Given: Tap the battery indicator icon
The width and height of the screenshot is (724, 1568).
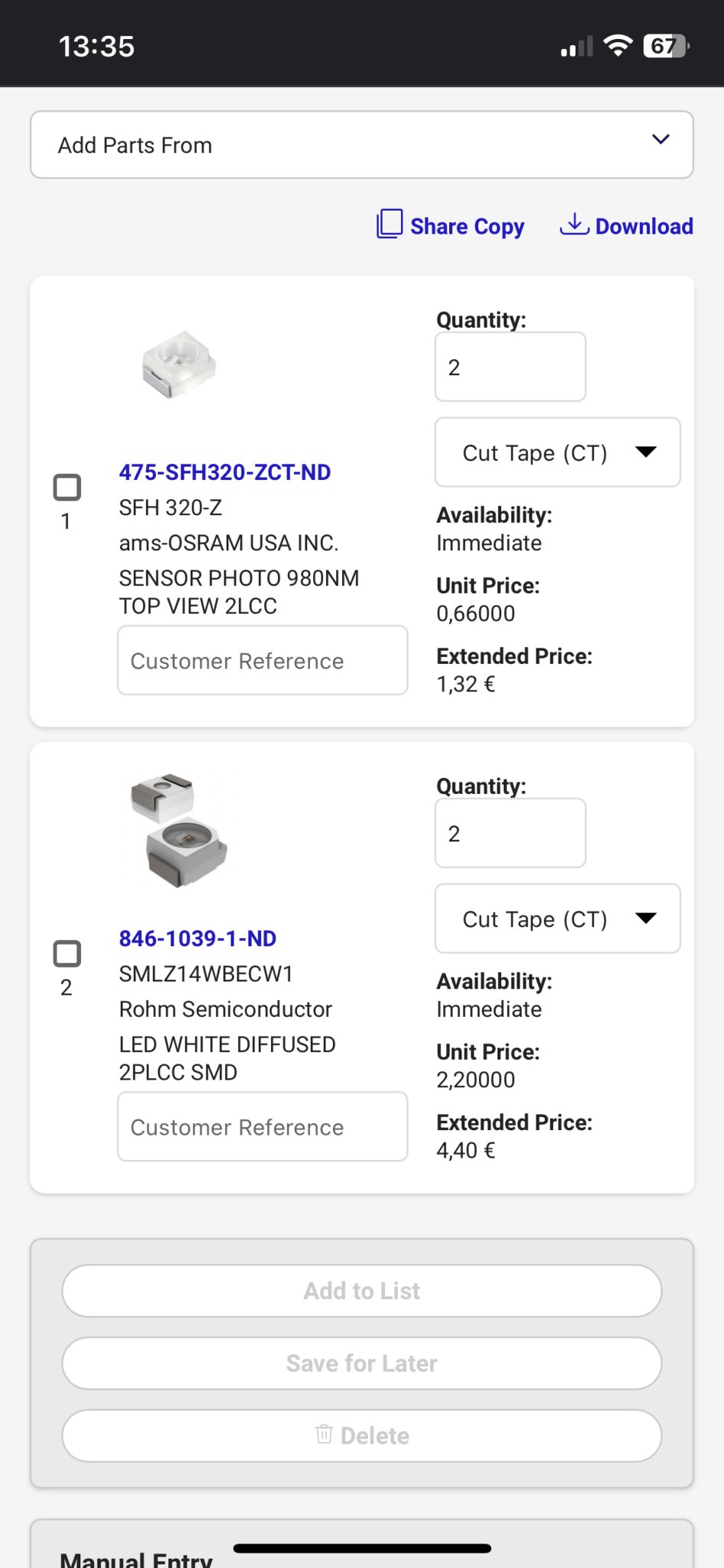Looking at the screenshot, I should coord(667,46).
